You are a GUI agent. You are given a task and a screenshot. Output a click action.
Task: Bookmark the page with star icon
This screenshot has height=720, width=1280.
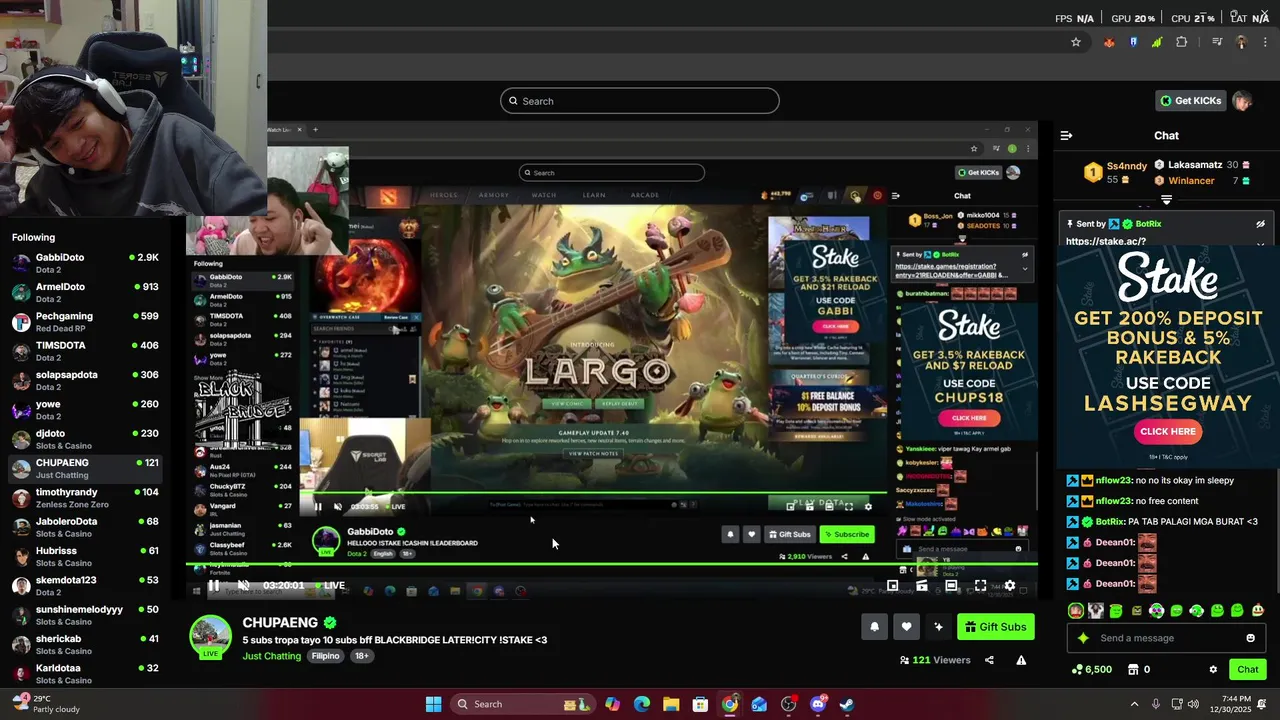pos(1076,42)
